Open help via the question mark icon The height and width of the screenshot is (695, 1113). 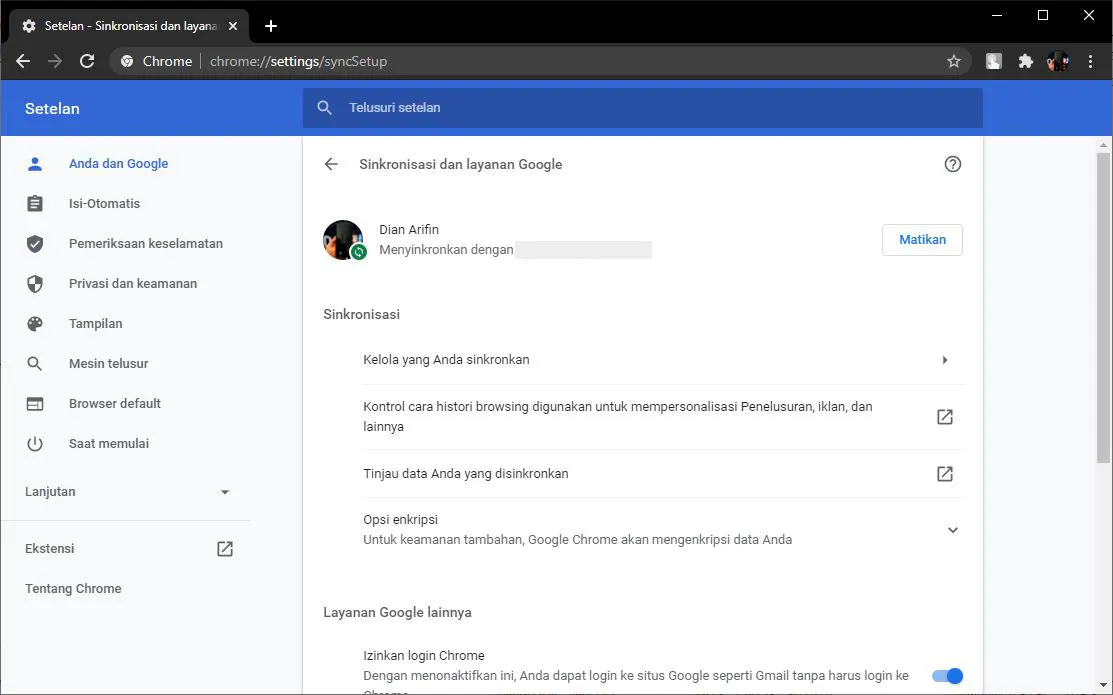click(952, 163)
